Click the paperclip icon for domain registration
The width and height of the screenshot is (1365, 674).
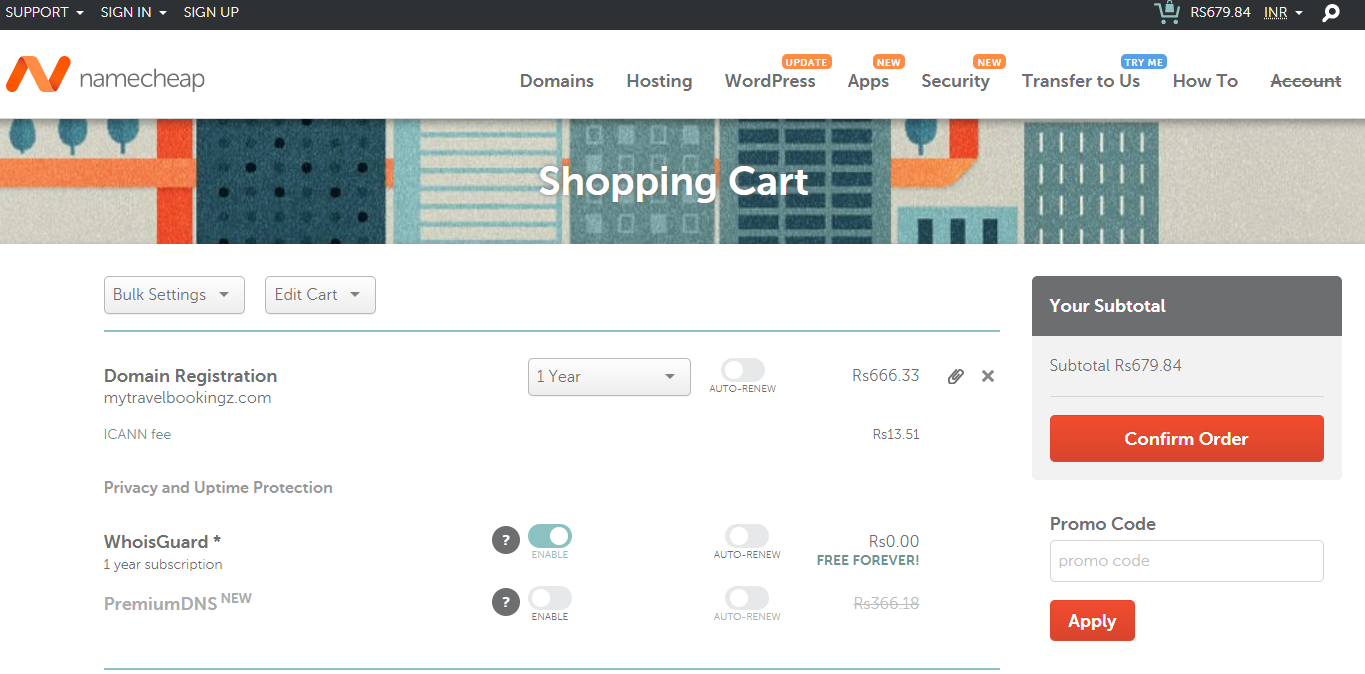[956, 376]
